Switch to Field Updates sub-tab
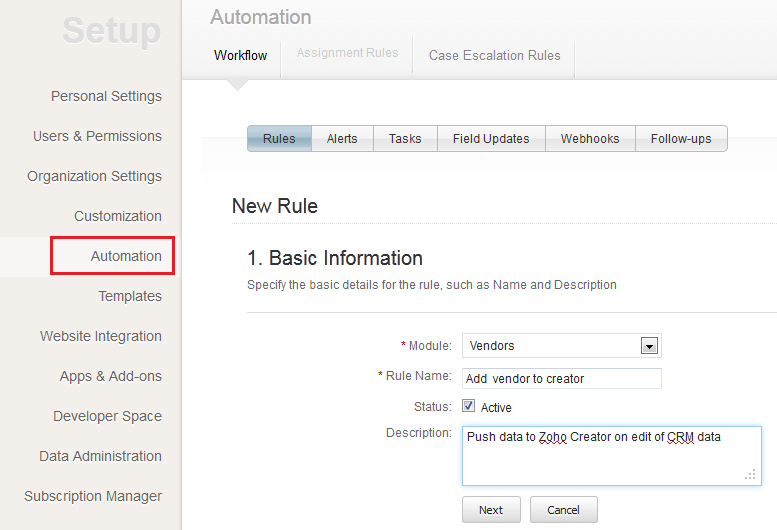 point(491,139)
